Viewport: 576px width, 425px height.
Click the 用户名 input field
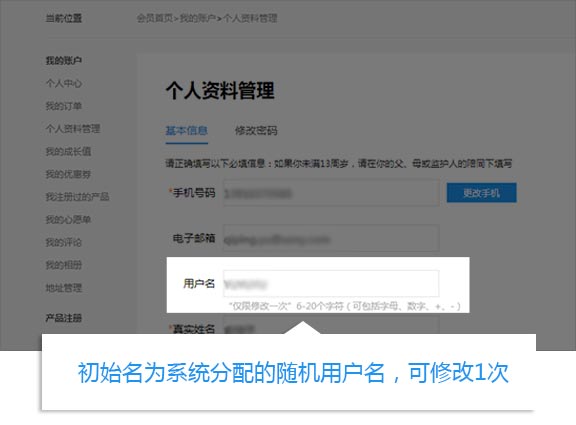(x=331, y=283)
